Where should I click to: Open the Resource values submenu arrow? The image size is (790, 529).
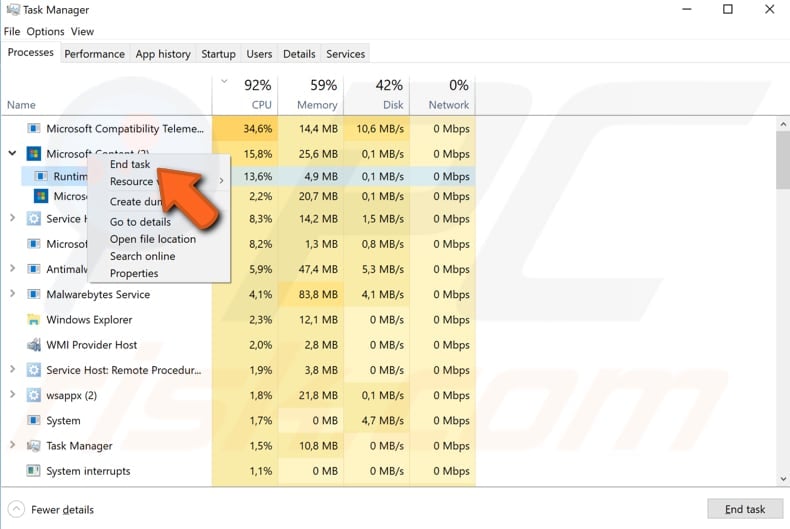221,181
